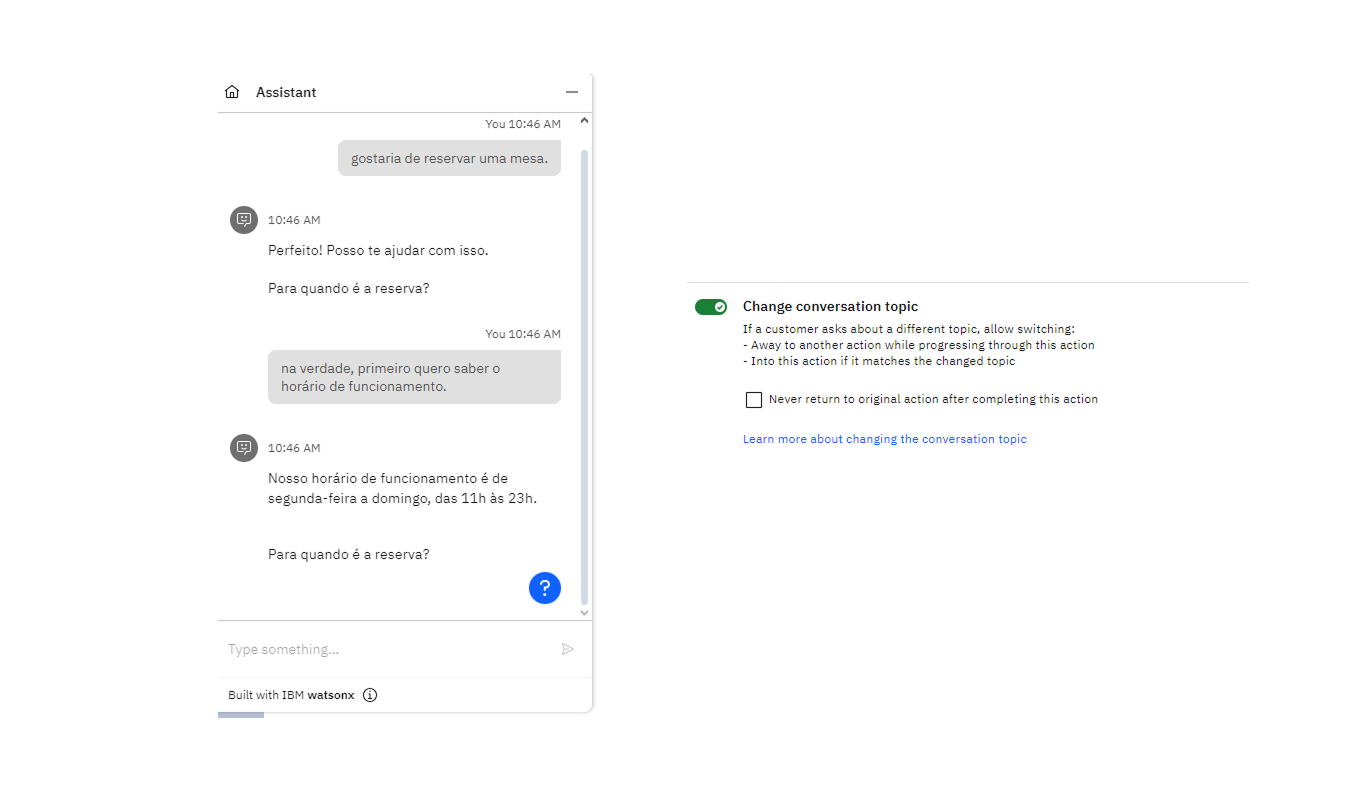Viewport: 1354px width, 791px height.
Task: Click the scroll up arrow in chat
Action: point(585,122)
